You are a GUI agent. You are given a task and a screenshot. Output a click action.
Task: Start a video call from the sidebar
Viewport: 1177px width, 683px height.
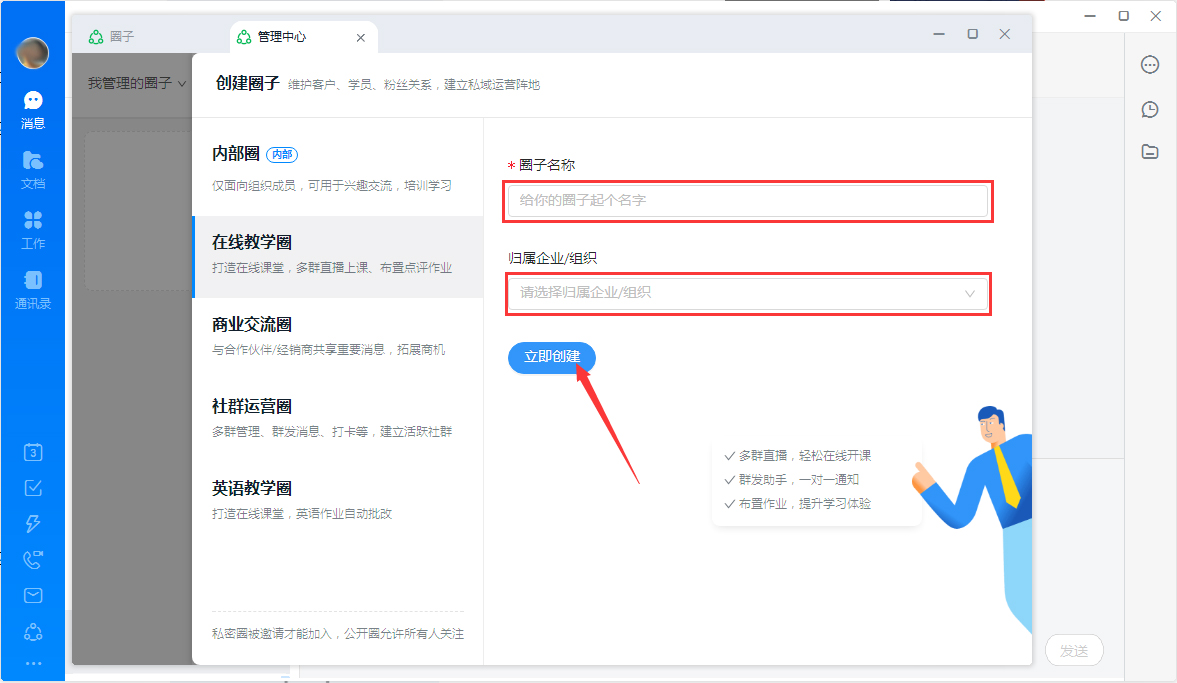(x=33, y=559)
